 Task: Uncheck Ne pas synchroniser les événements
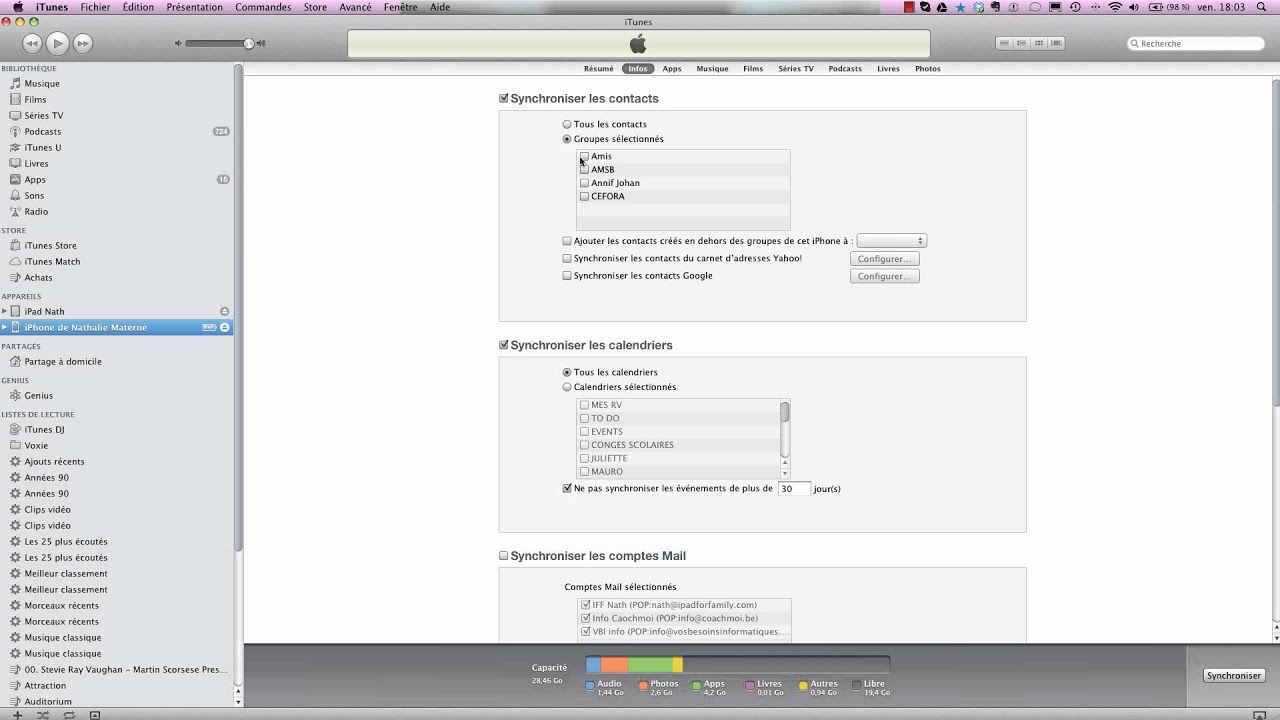click(x=567, y=489)
